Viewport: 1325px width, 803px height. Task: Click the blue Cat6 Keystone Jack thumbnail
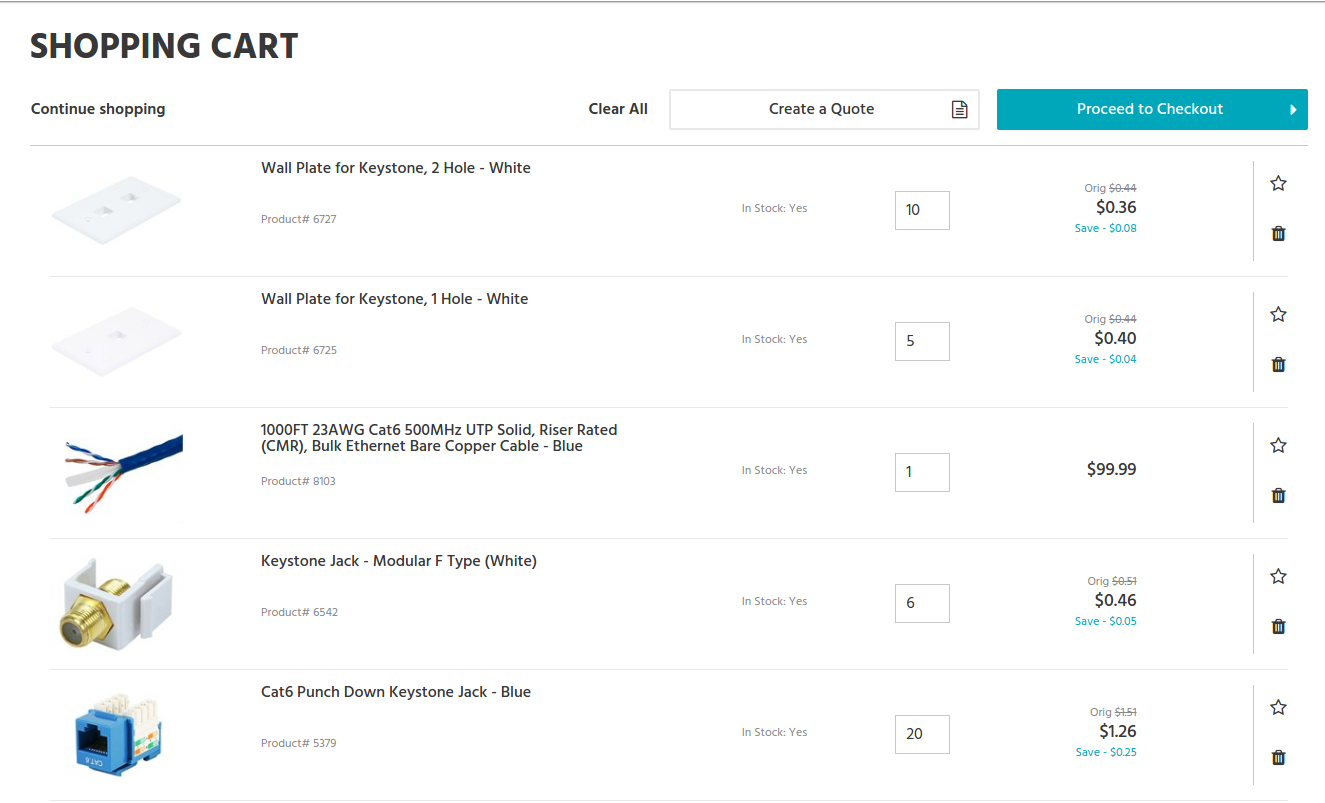tap(118, 735)
